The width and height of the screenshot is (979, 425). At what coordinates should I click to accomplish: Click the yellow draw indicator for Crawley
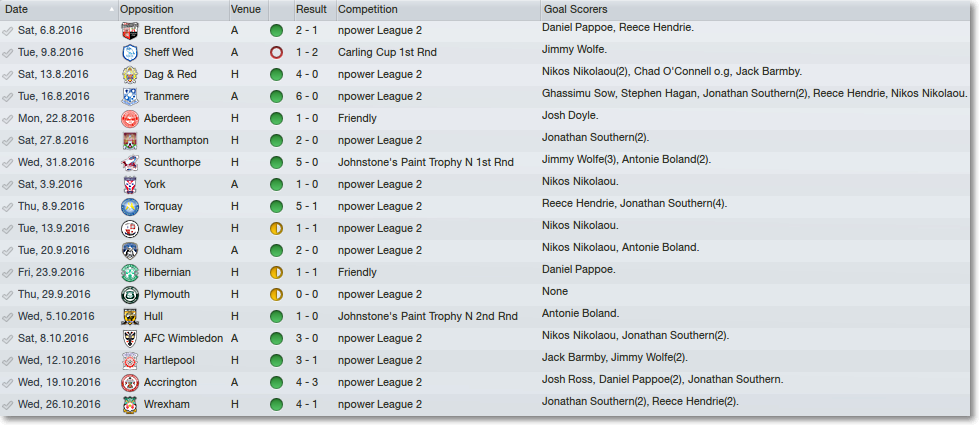tap(277, 228)
